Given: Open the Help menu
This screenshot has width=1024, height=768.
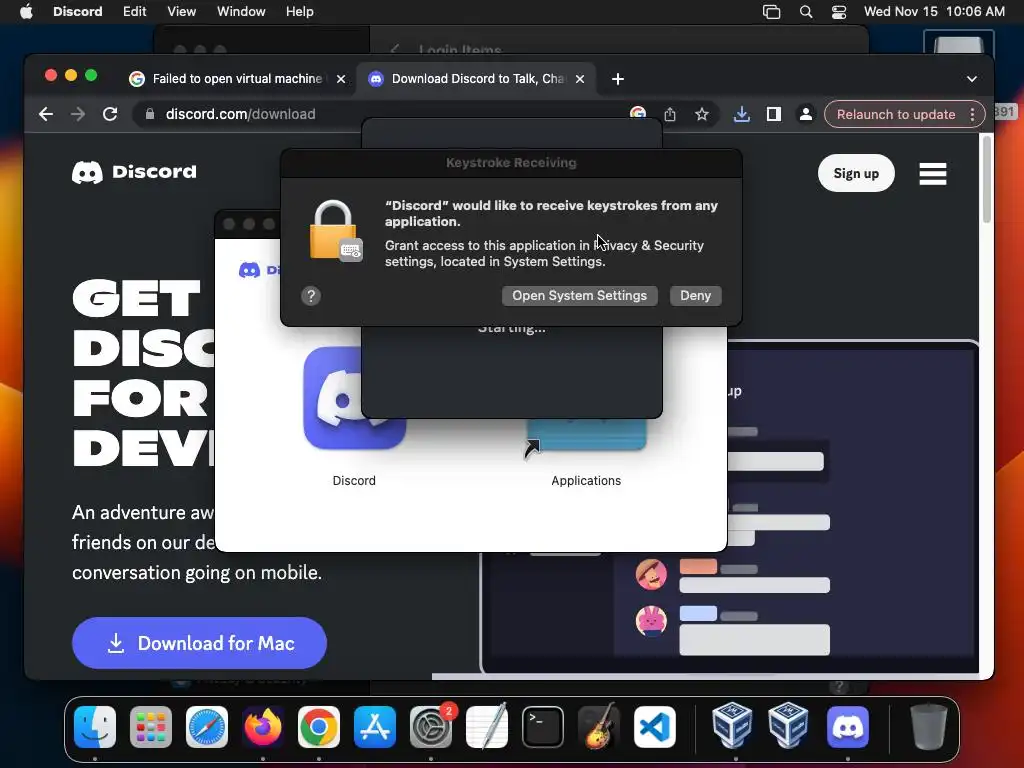Looking at the screenshot, I should click(x=300, y=12).
